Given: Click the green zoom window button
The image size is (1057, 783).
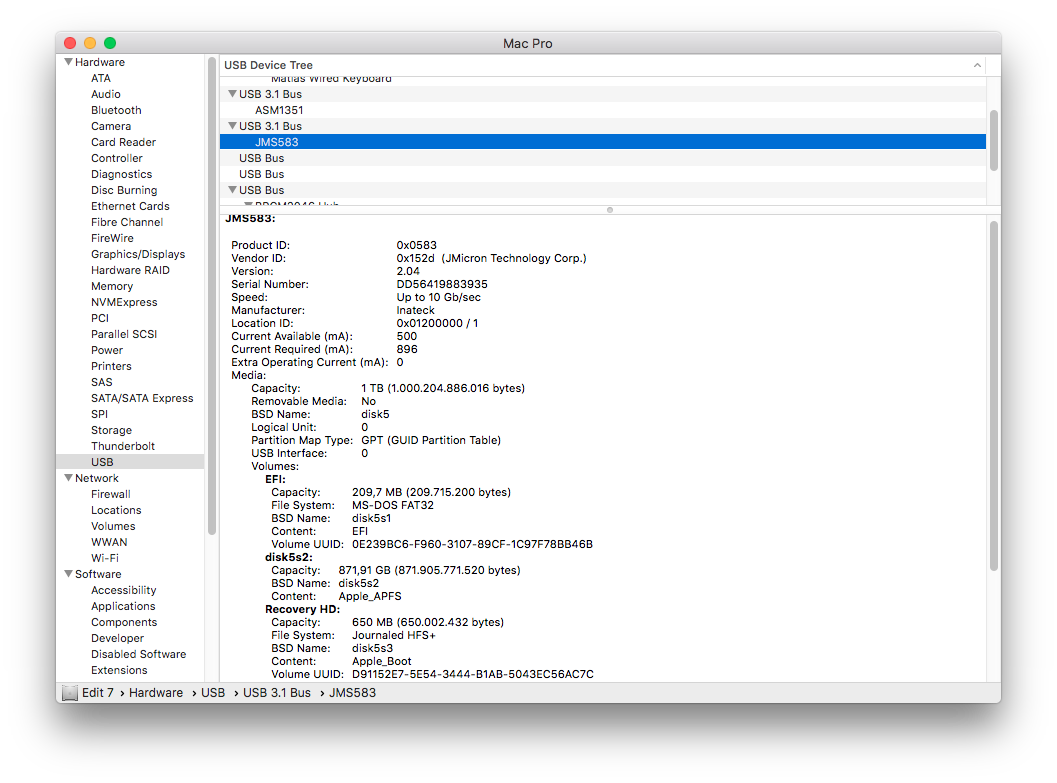Looking at the screenshot, I should (x=110, y=43).
